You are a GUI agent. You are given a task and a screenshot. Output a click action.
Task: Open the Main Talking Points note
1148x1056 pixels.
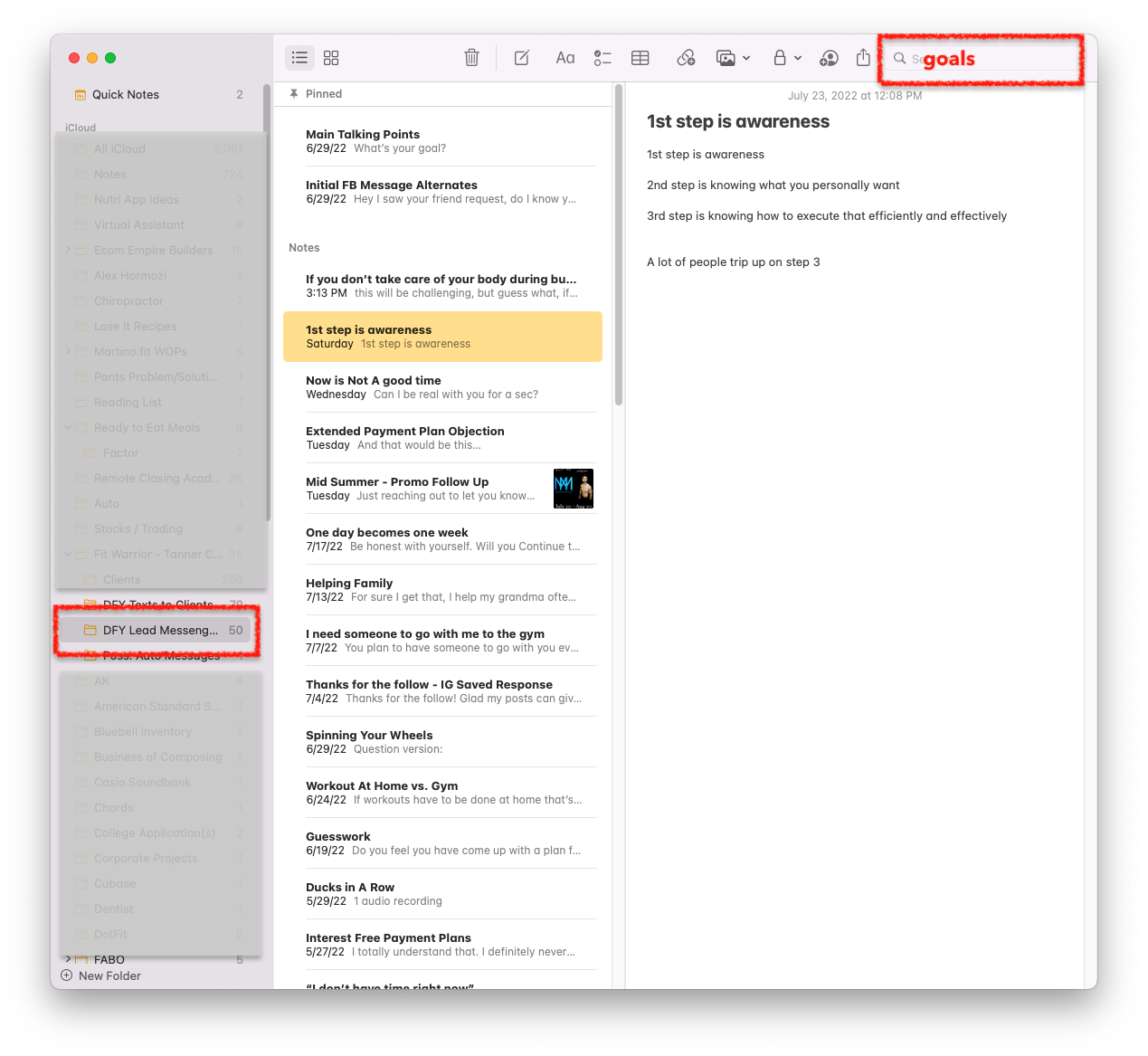click(x=442, y=141)
